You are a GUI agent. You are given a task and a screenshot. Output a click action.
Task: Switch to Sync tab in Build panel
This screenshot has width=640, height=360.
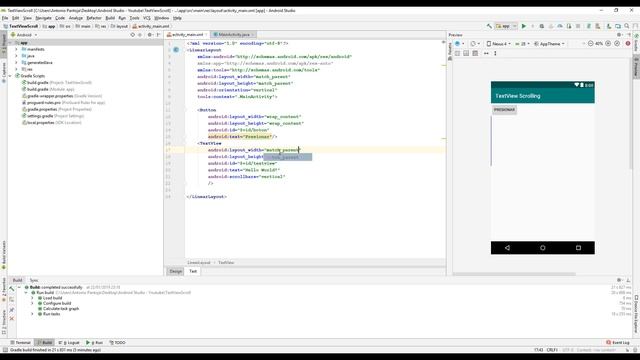(x=34, y=280)
